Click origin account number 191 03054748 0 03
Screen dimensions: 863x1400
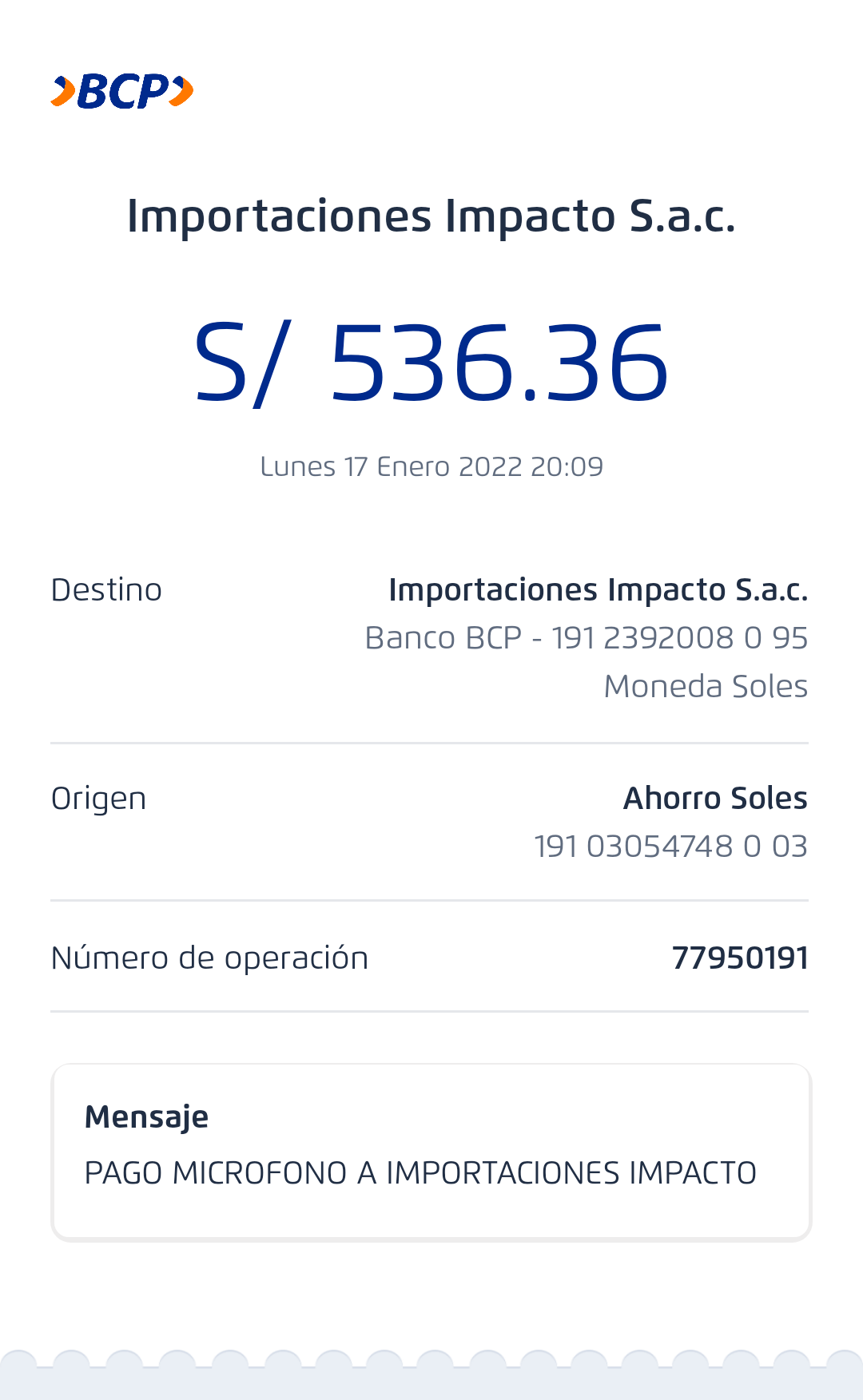[x=670, y=847]
